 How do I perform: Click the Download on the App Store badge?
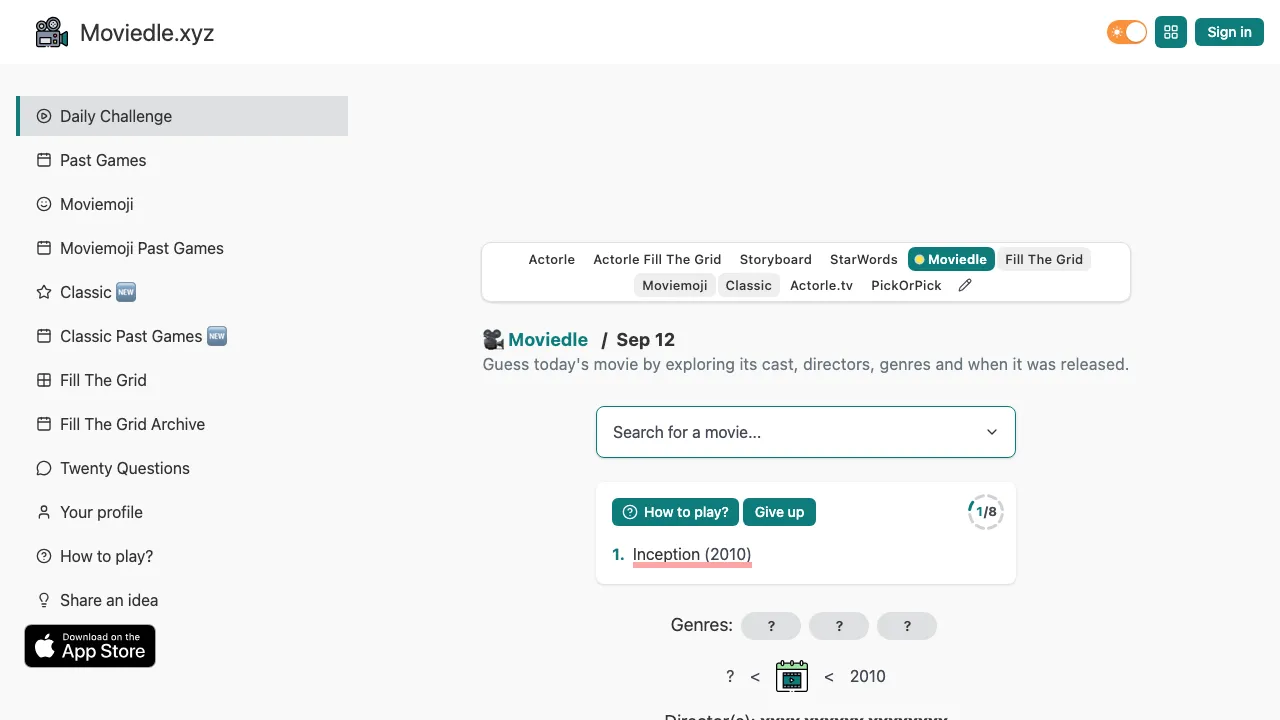coord(90,646)
